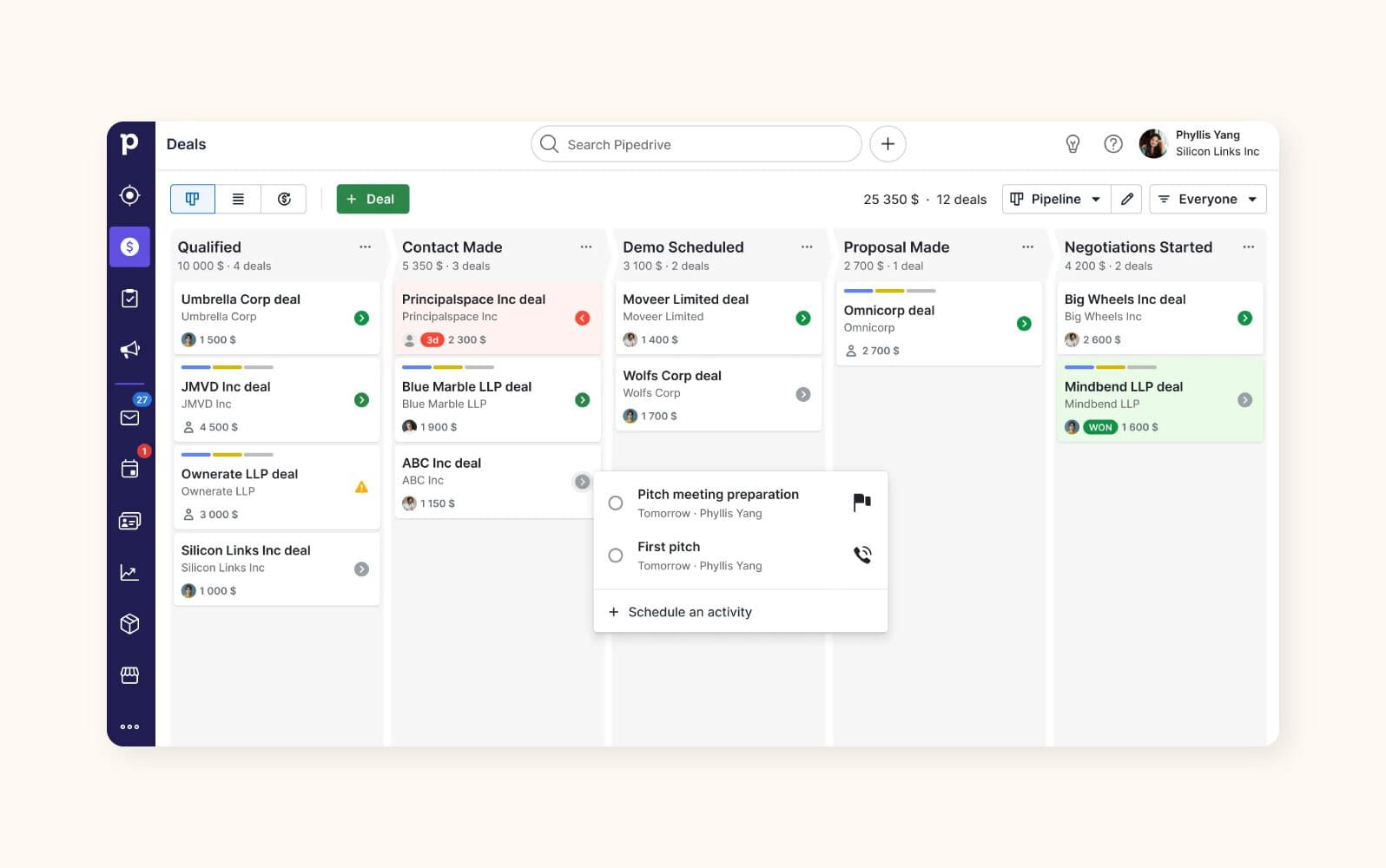This screenshot has width=1386, height=868.
Task: Mark Pitch meeting preparation as done
Action: pos(616,503)
